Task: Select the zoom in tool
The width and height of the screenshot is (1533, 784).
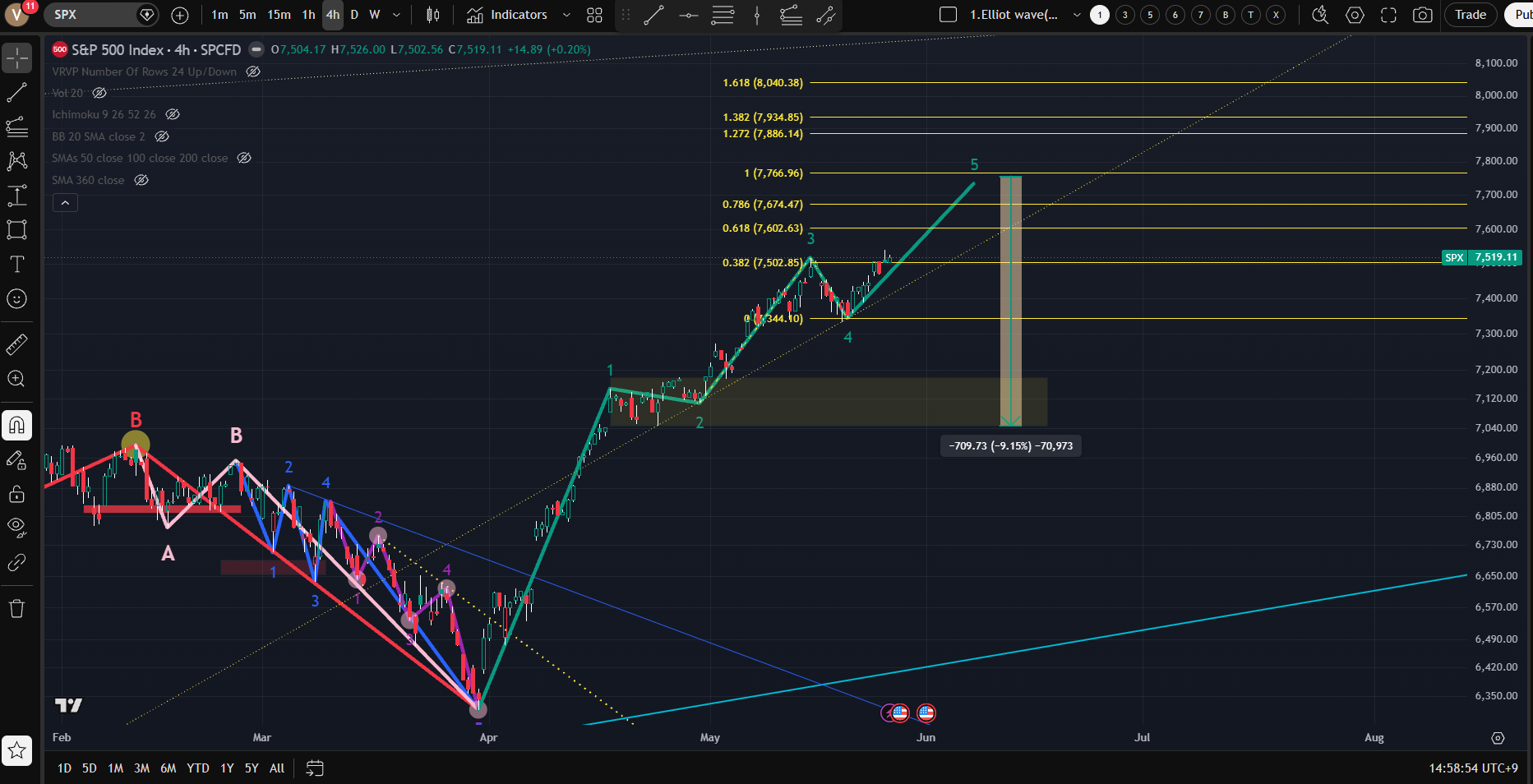Action: point(17,379)
